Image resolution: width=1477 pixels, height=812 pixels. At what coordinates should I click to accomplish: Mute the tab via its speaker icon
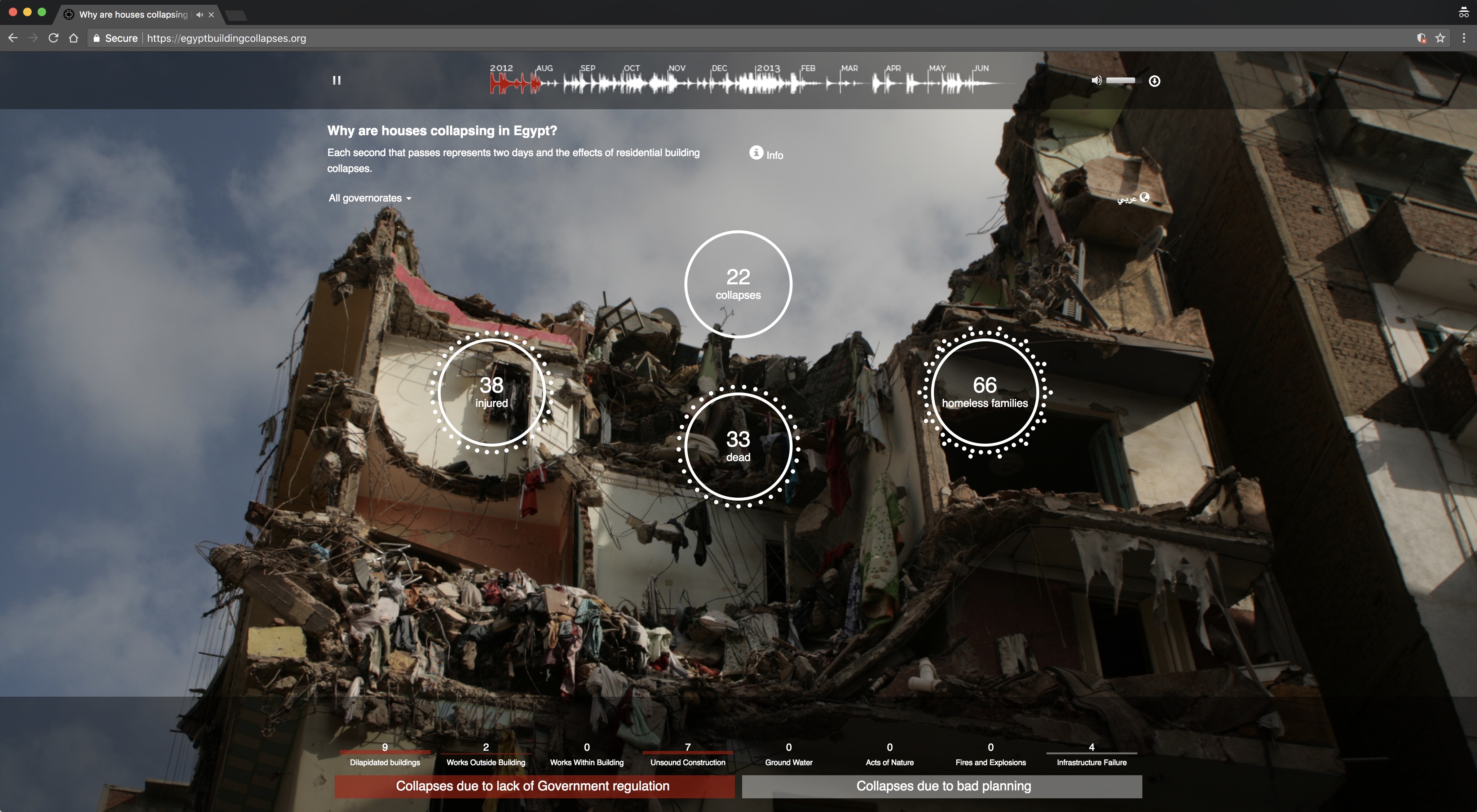point(199,15)
